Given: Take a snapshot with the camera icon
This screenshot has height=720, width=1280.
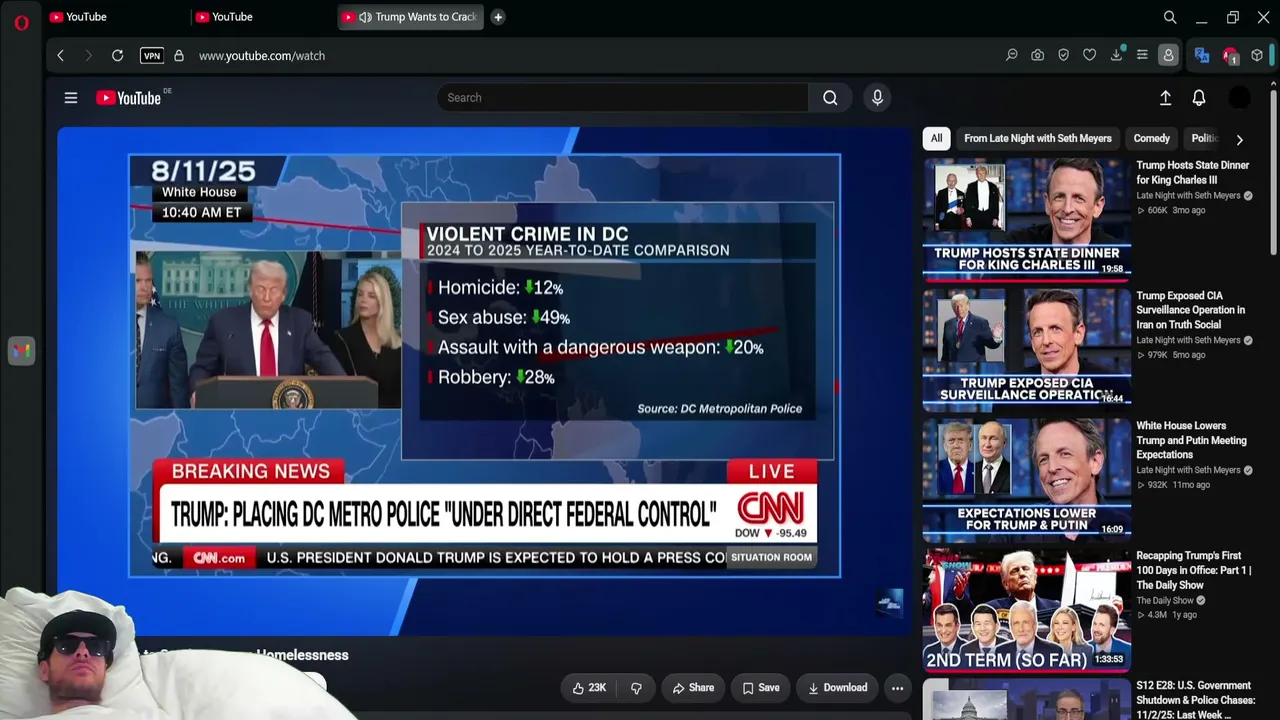Looking at the screenshot, I should [1038, 56].
